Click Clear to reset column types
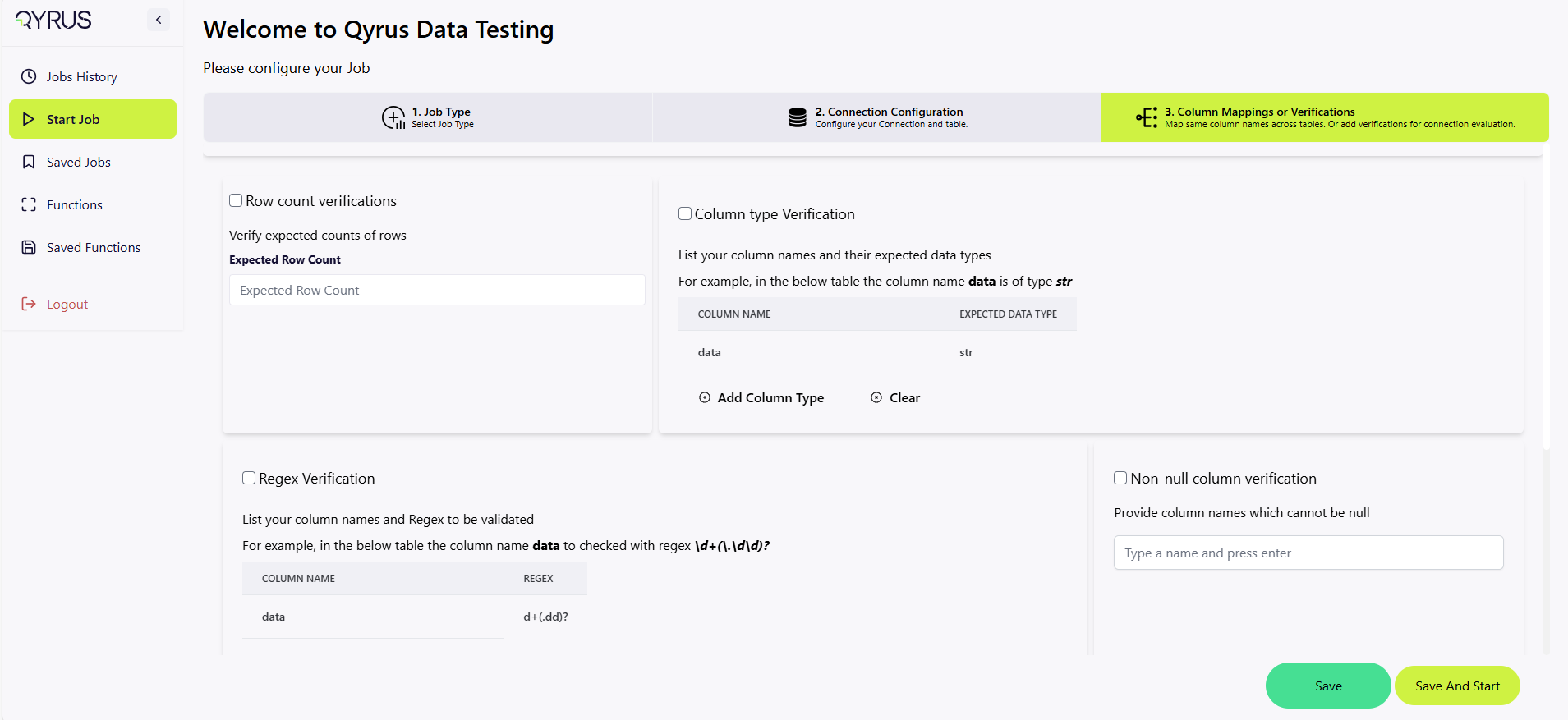 pyautogui.click(x=895, y=397)
